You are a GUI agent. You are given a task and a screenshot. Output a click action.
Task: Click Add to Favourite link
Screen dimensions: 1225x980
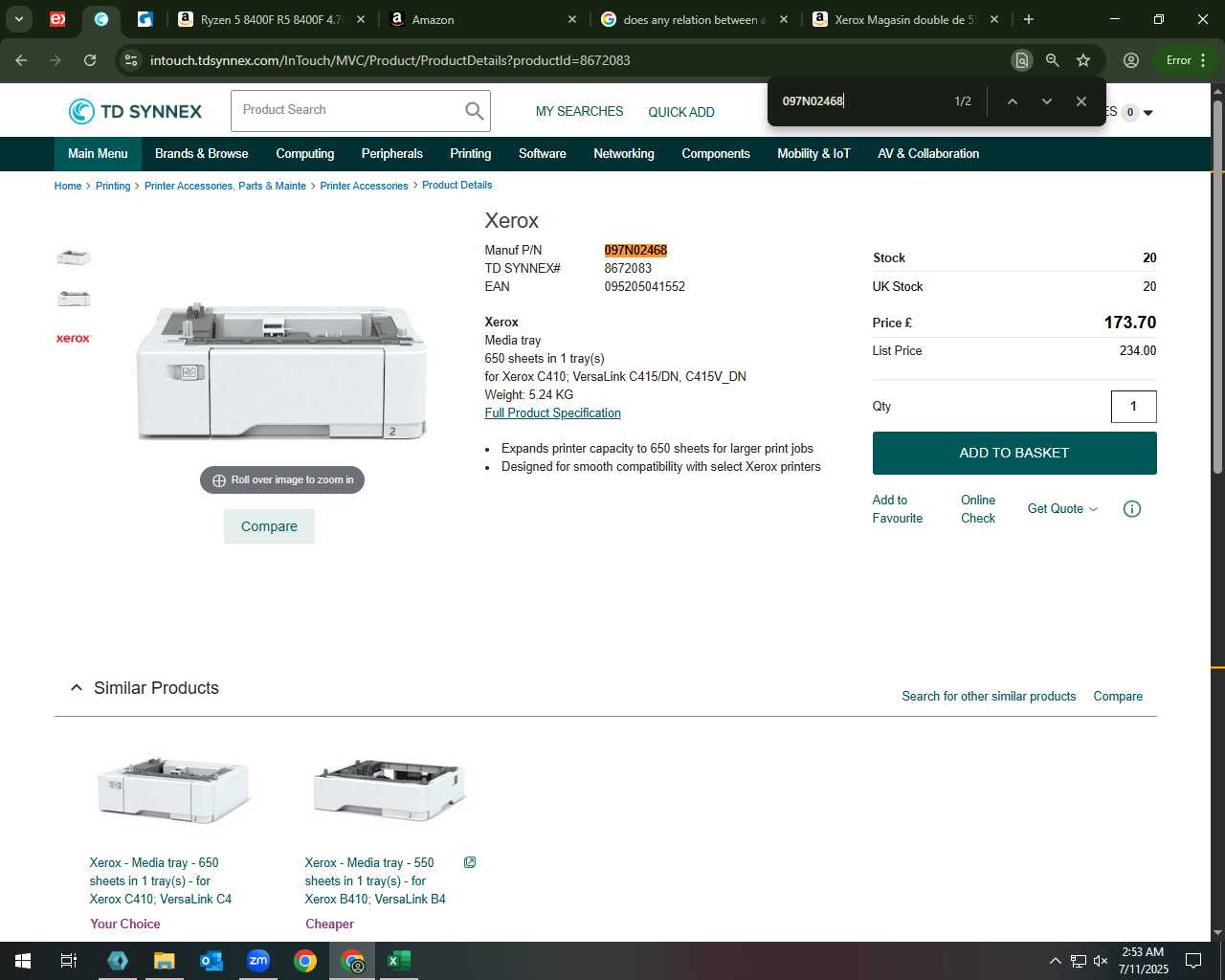click(897, 509)
